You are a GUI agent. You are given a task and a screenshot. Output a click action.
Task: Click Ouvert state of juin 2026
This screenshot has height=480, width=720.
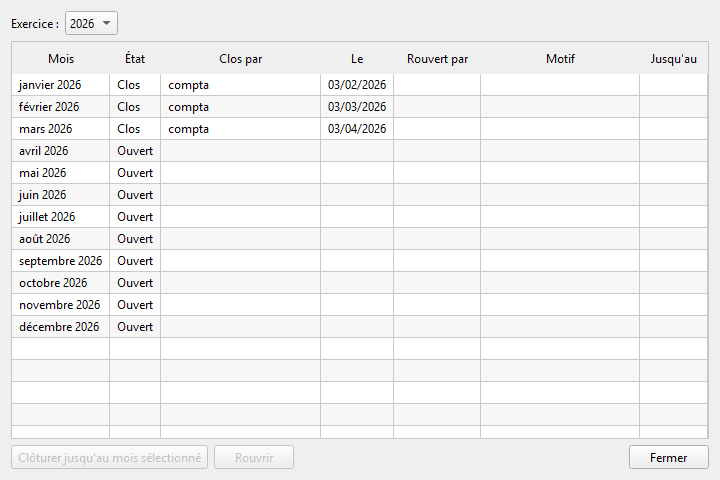pyautogui.click(x=135, y=195)
